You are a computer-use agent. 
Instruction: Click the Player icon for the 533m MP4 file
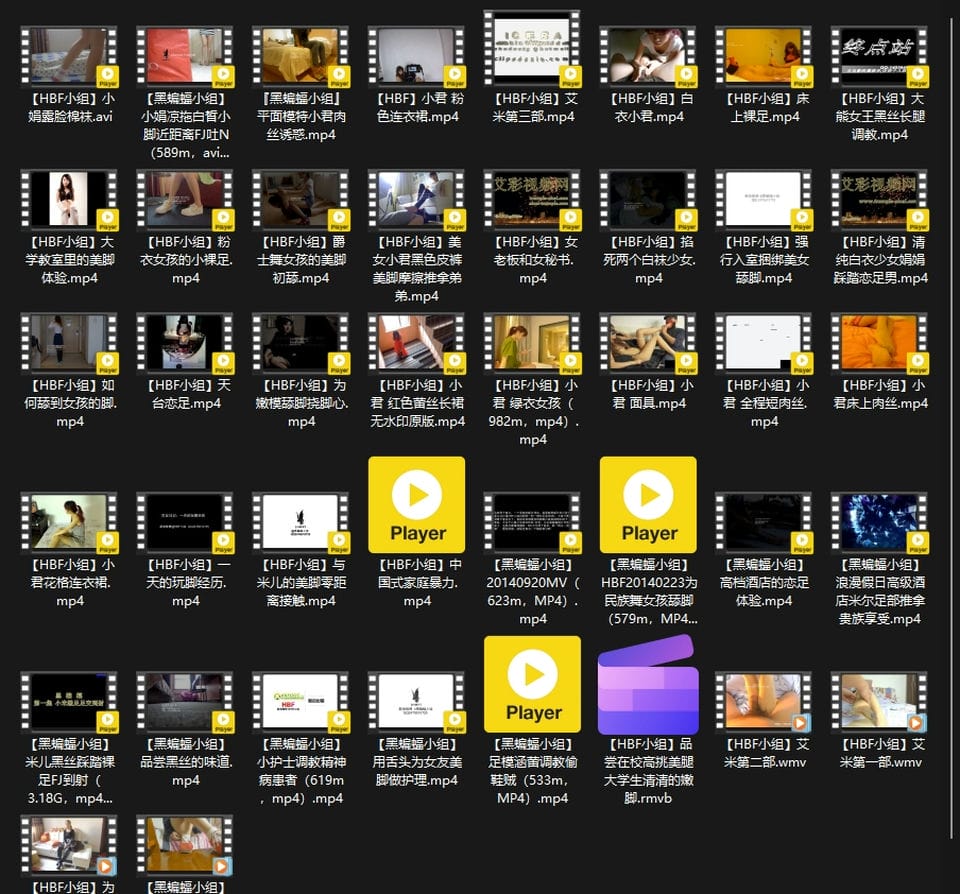tap(532, 684)
